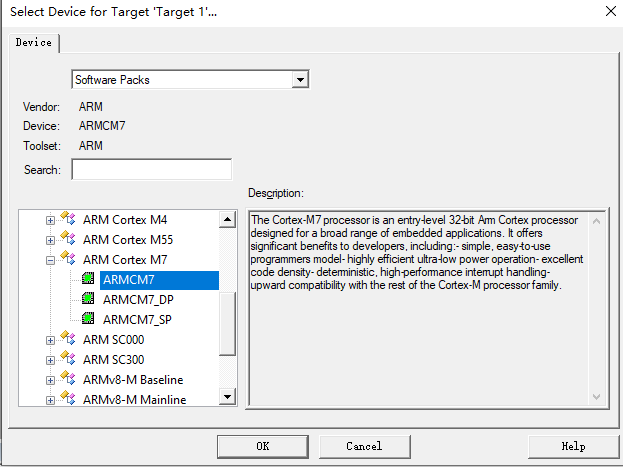The image size is (623, 467).
Task: Click the Vendor value ARM
Action: 91,107
